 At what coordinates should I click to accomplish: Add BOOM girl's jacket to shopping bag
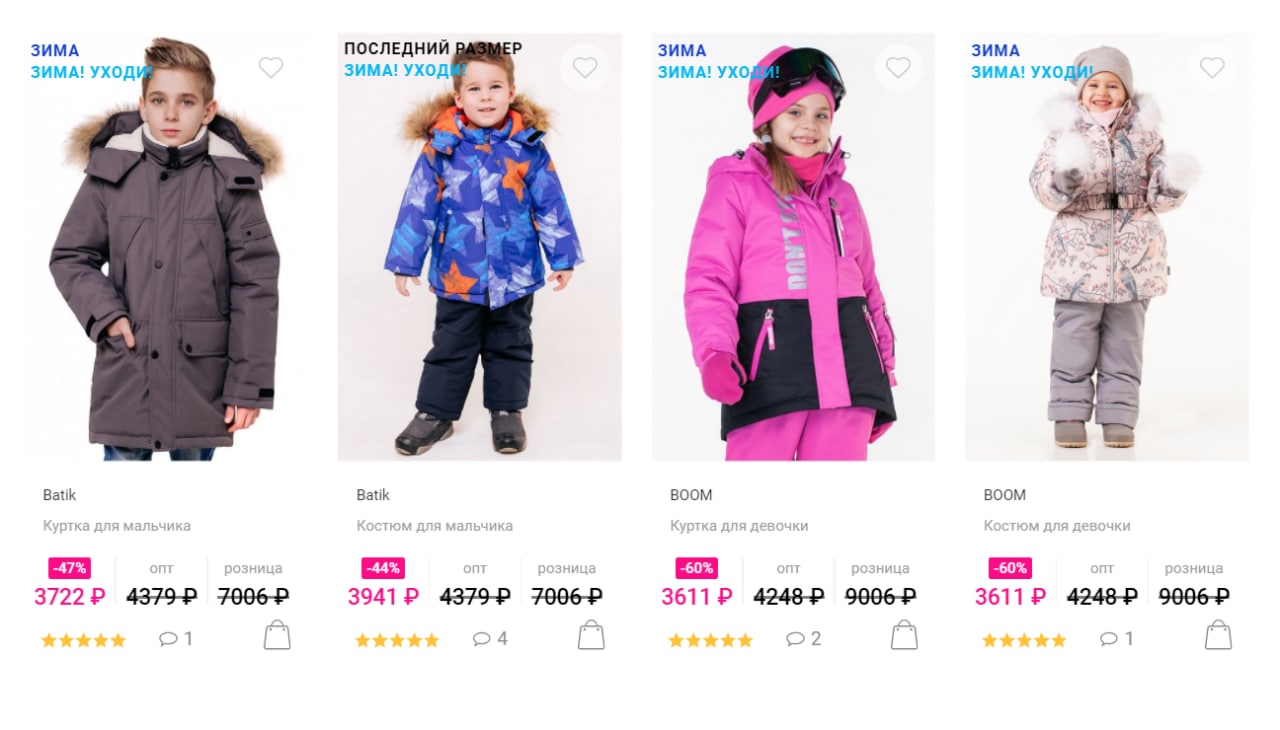[x=904, y=635]
